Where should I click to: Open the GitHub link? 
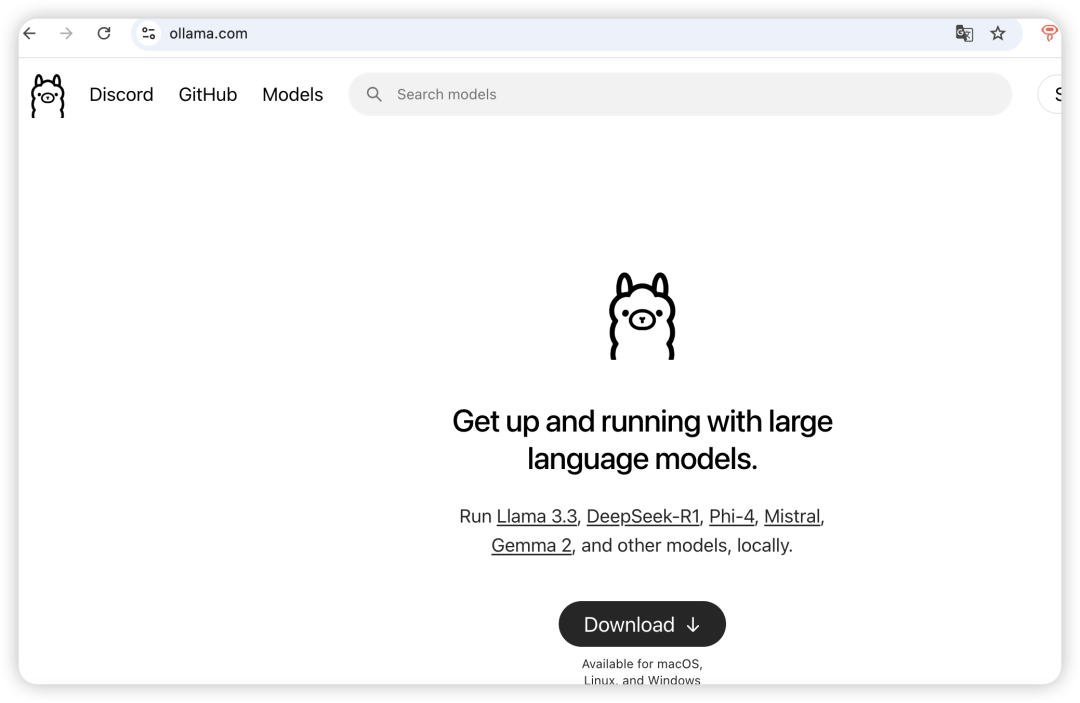(x=207, y=94)
